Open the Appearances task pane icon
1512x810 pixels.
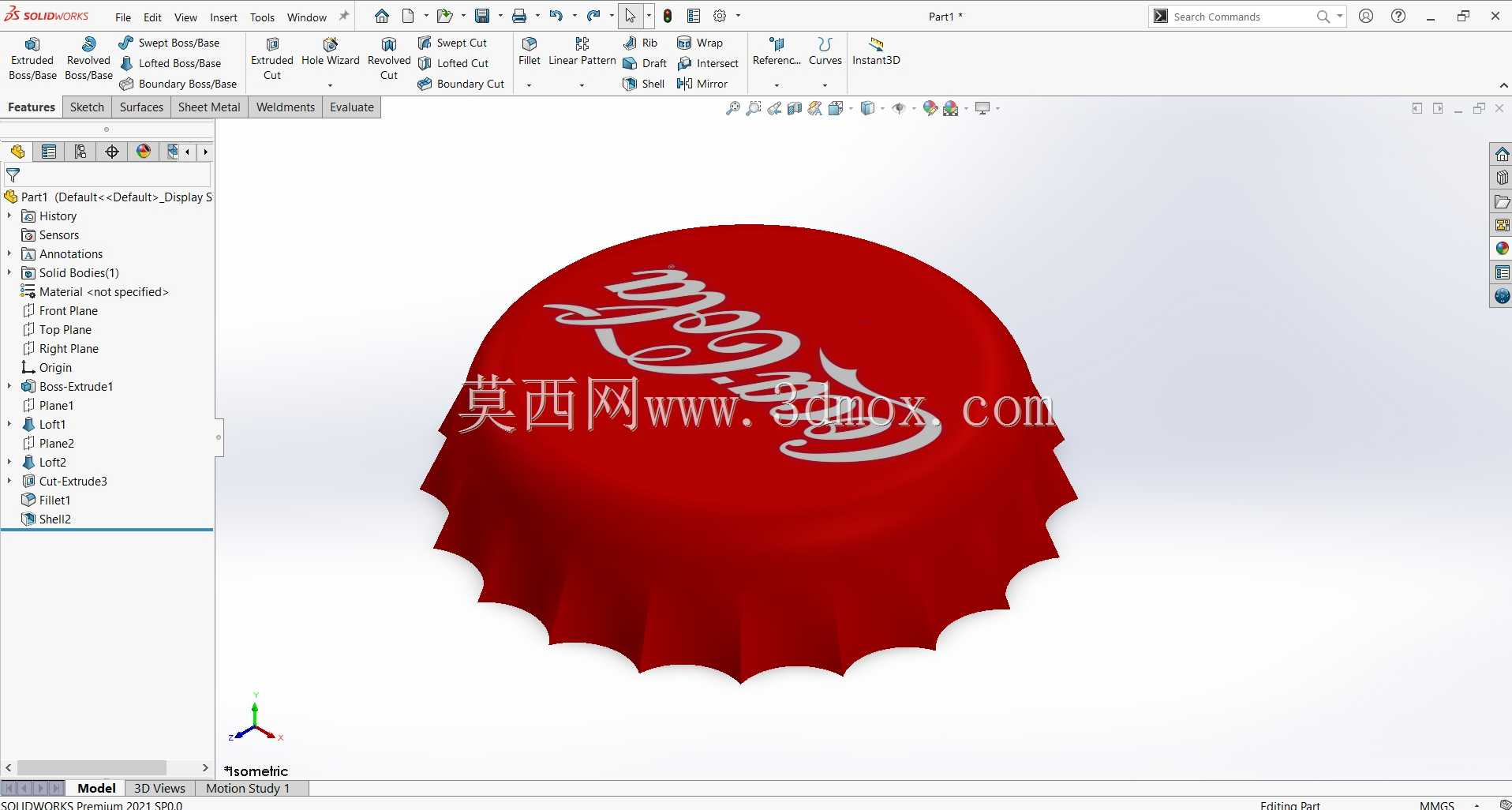pos(1502,249)
